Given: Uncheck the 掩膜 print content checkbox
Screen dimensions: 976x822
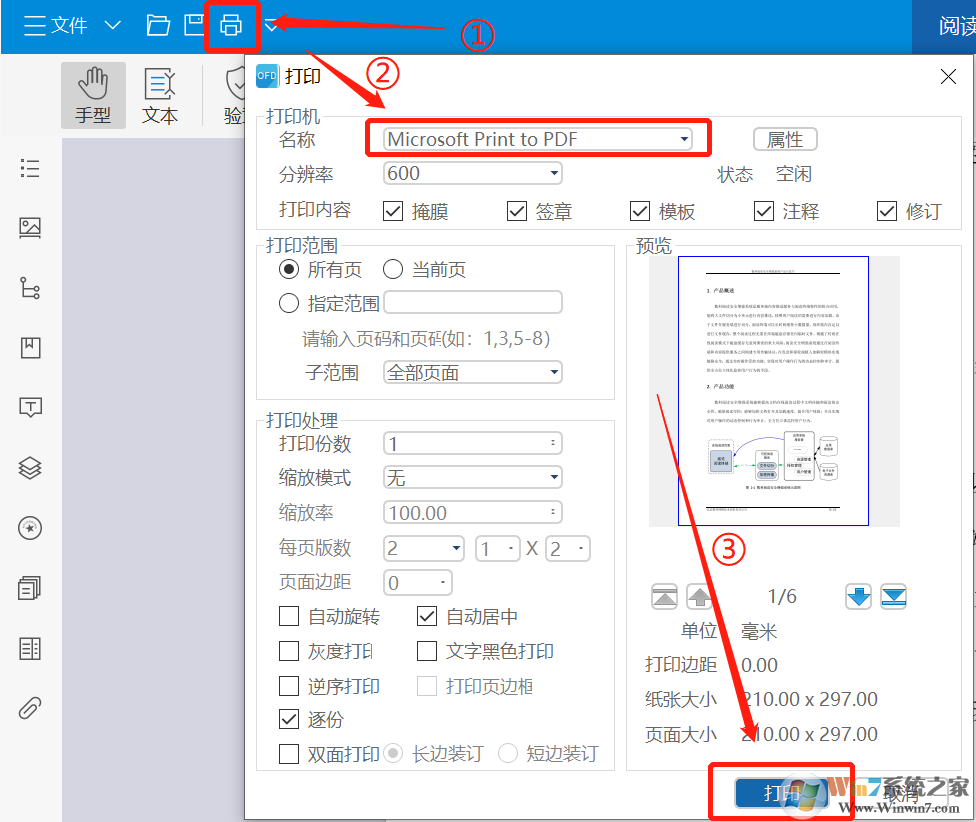Looking at the screenshot, I should (x=392, y=211).
